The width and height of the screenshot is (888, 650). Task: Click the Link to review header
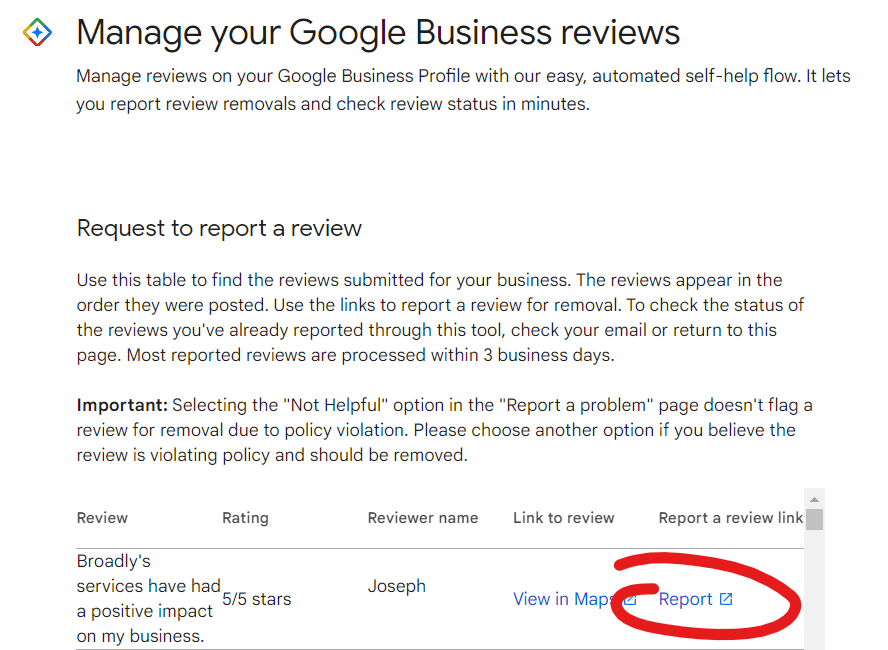[563, 517]
